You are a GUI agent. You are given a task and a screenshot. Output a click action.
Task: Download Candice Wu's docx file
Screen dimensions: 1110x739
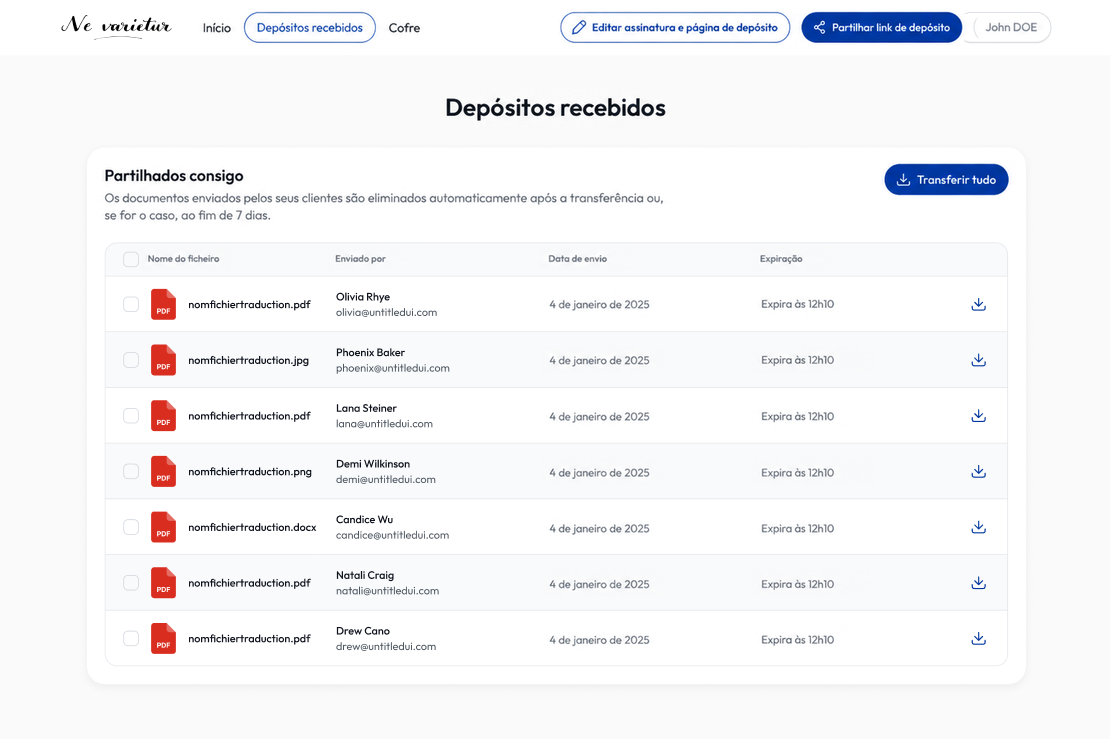point(978,527)
